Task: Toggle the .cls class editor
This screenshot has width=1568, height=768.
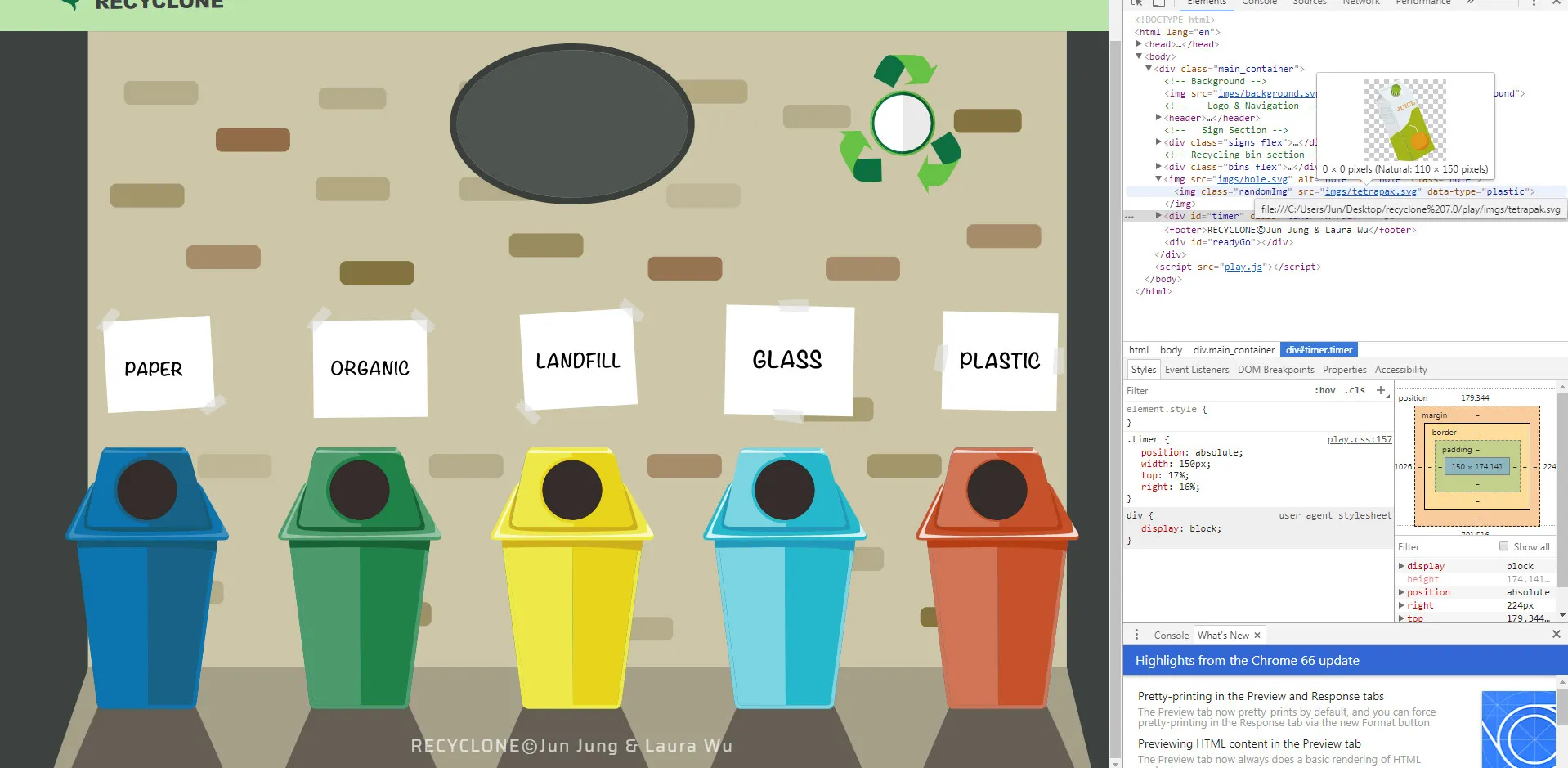Action: pos(1355,391)
